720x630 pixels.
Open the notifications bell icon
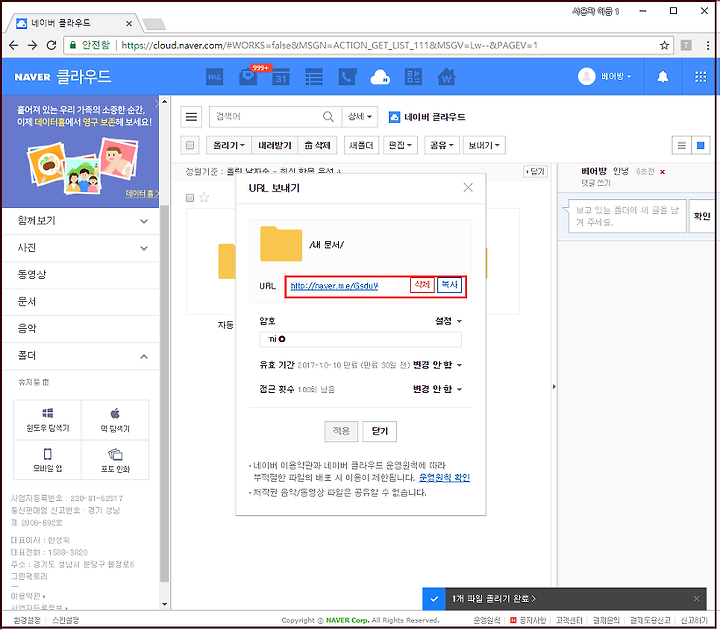tap(663, 76)
